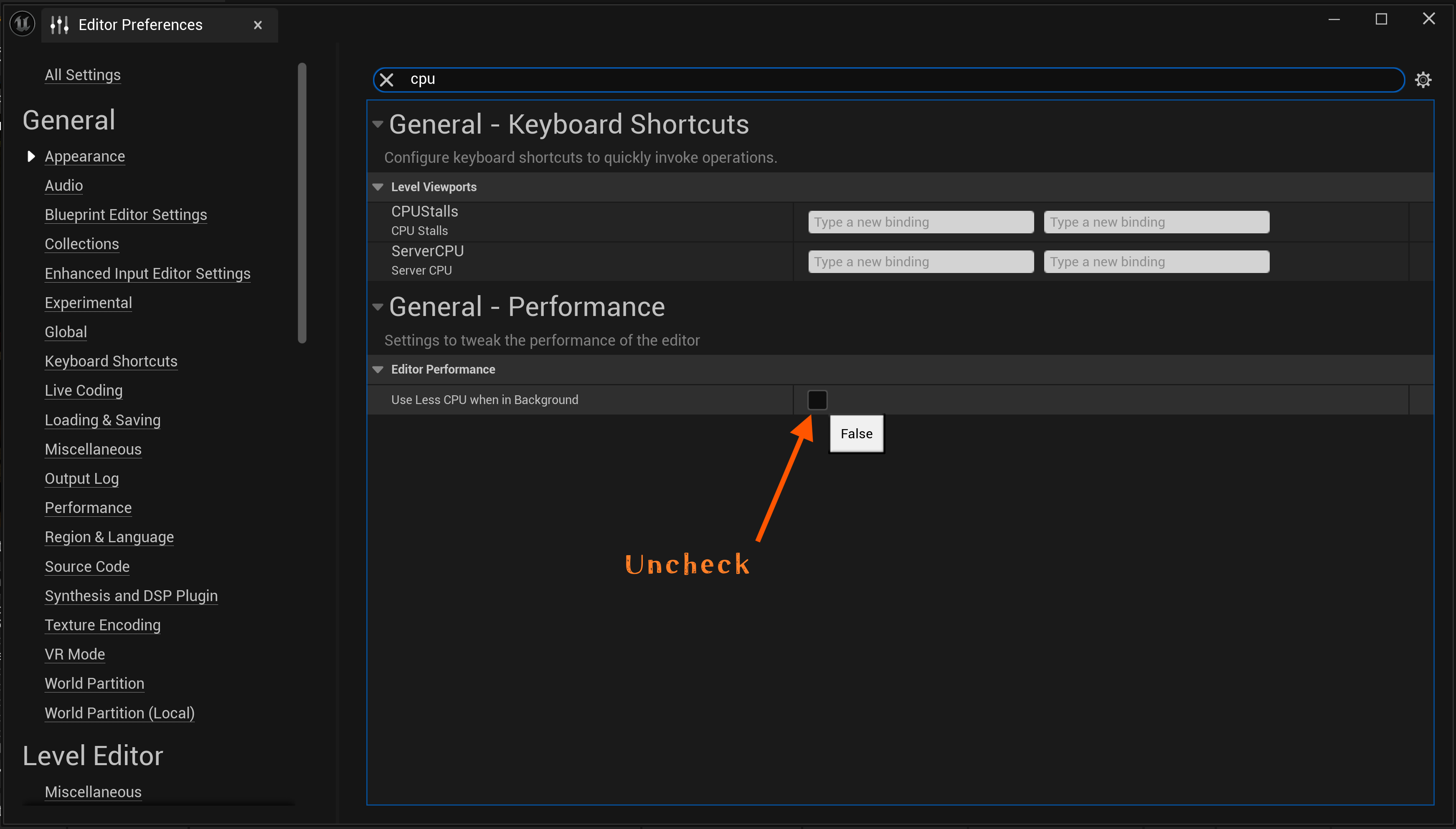Viewport: 1456px width, 829px height.
Task: Open Source Code settings
Action: click(87, 566)
